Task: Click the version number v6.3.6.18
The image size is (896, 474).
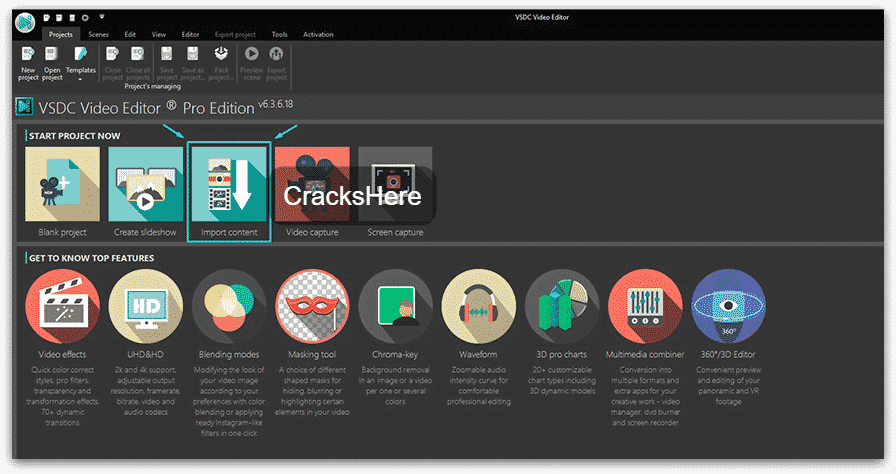Action: (275, 104)
